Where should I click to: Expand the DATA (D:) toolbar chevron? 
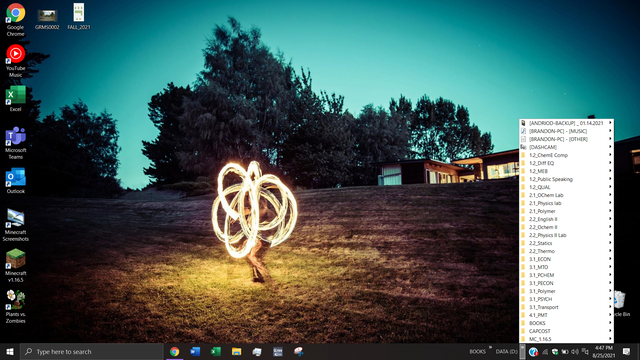pyautogui.click(x=522, y=351)
